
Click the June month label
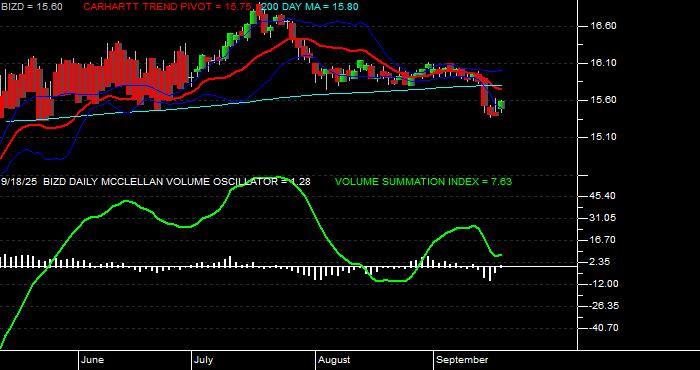[93, 360]
